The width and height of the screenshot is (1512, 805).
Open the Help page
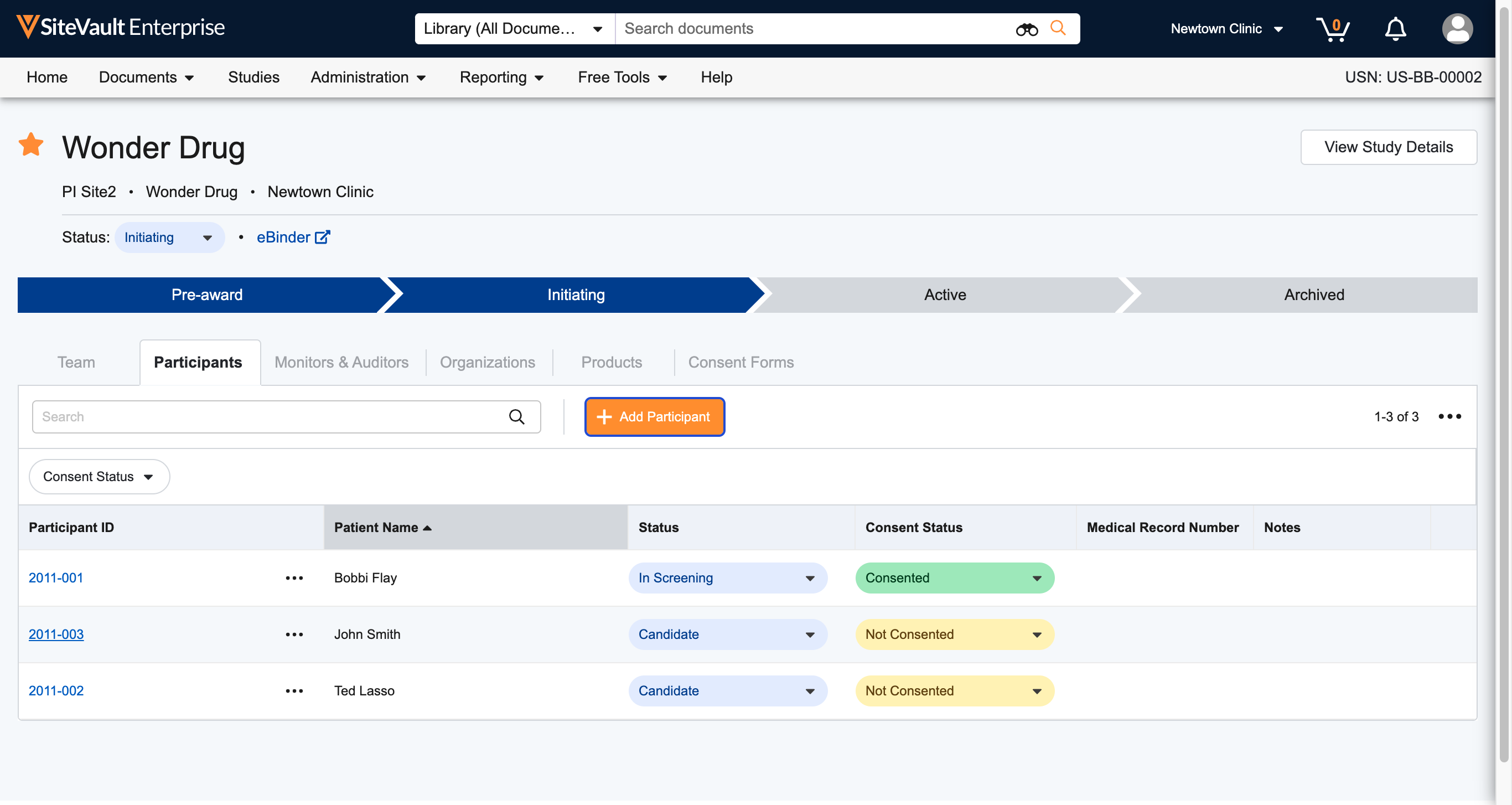tap(716, 78)
